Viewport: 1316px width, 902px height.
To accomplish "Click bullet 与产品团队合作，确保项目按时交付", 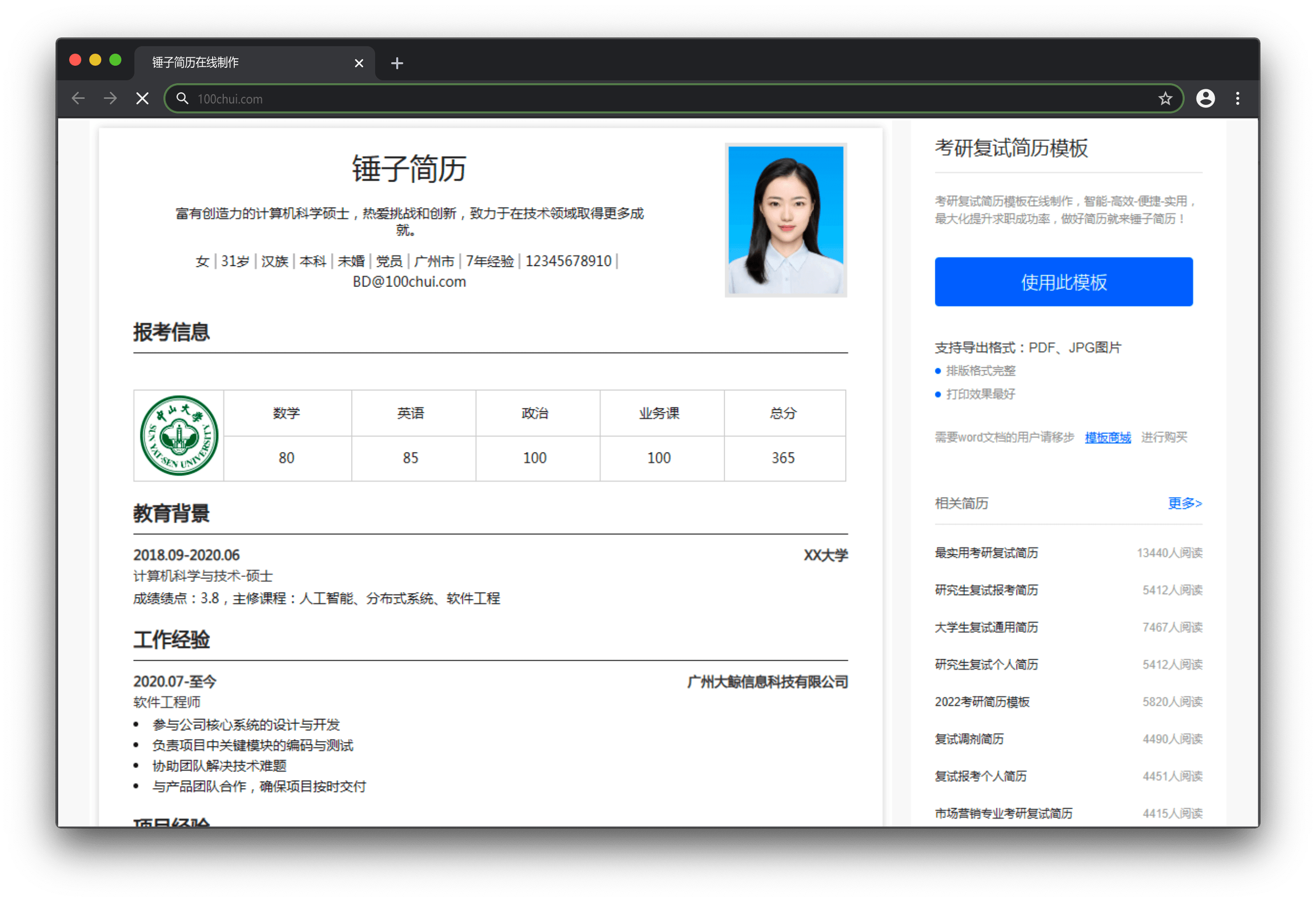I will (x=259, y=786).
